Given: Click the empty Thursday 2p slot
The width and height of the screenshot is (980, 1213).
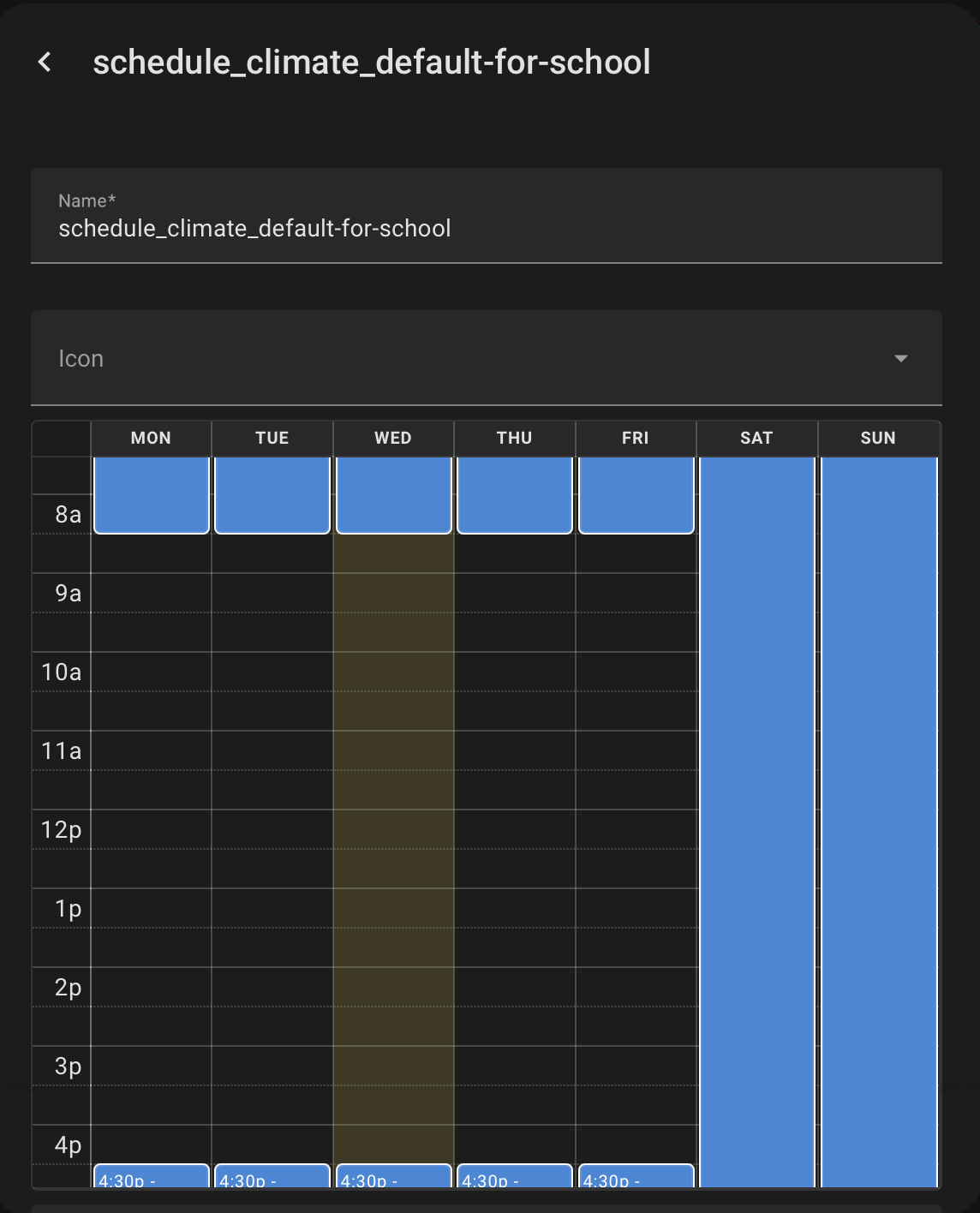Looking at the screenshot, I should [x=515, y=987].
